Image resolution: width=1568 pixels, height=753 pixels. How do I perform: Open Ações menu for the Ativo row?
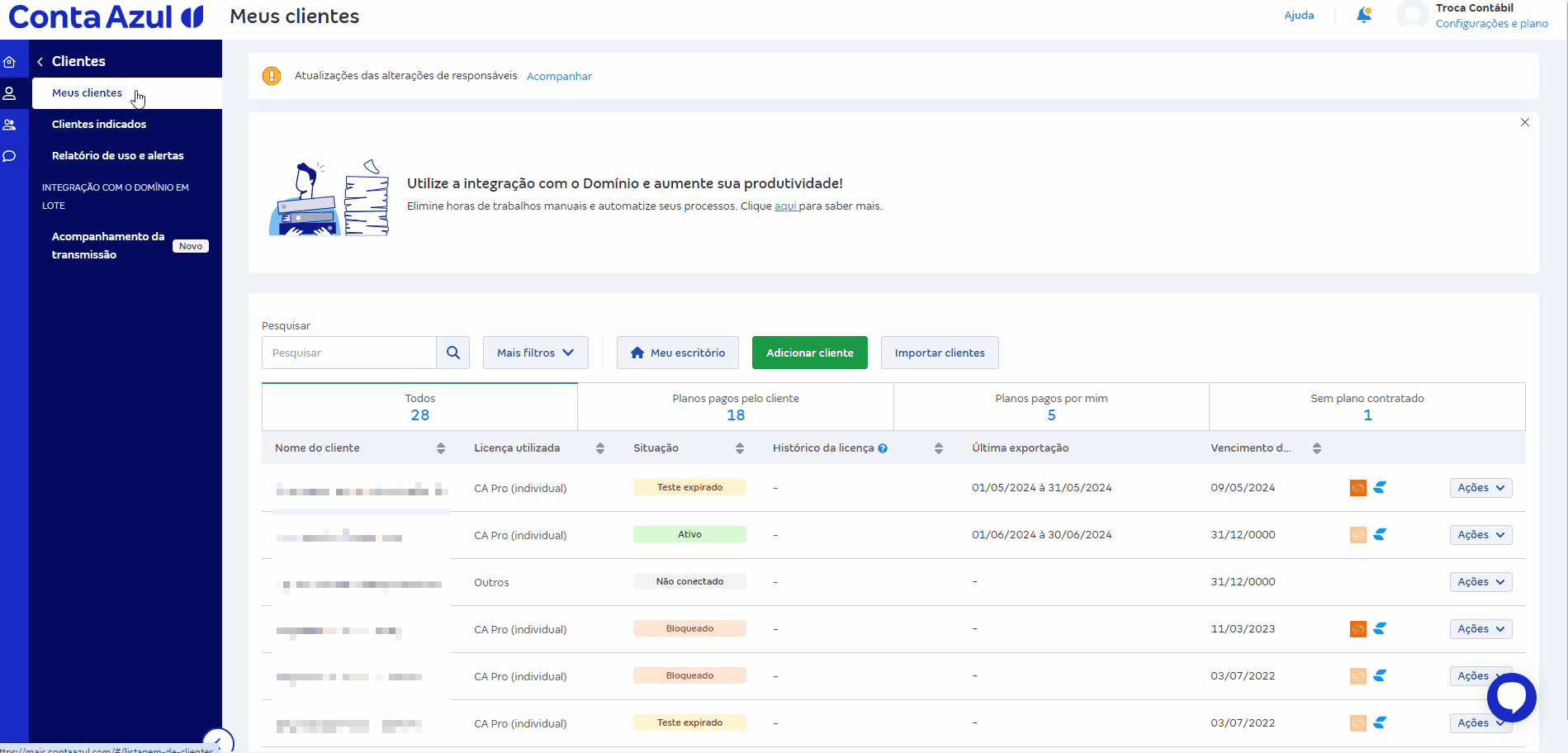1480,535
